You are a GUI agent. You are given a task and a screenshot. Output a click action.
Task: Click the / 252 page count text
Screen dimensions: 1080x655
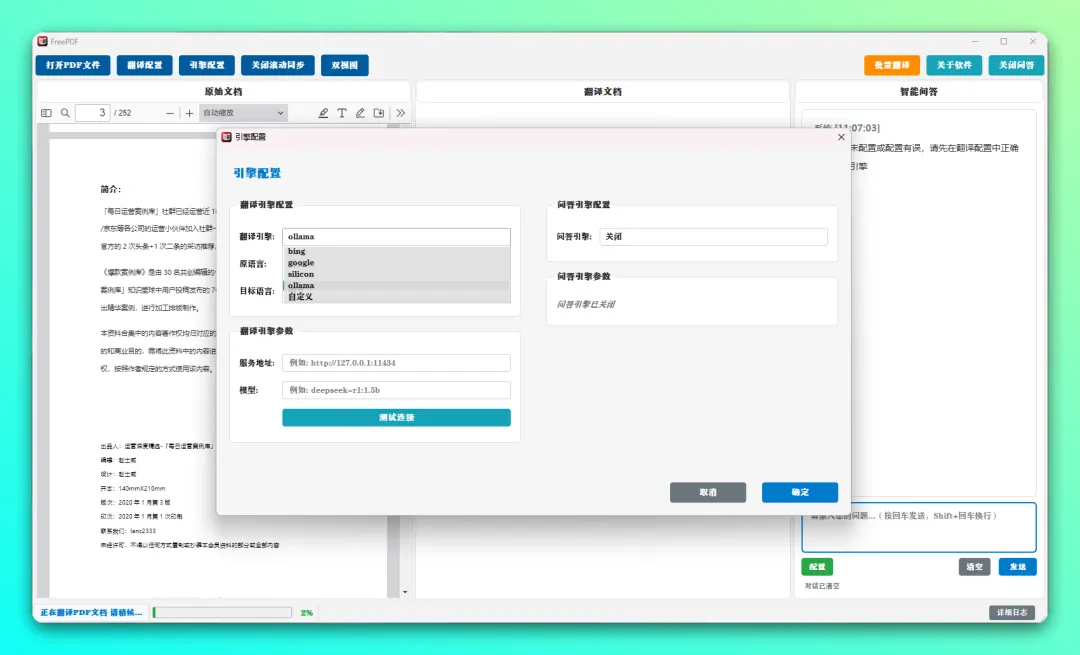point(123,113)
